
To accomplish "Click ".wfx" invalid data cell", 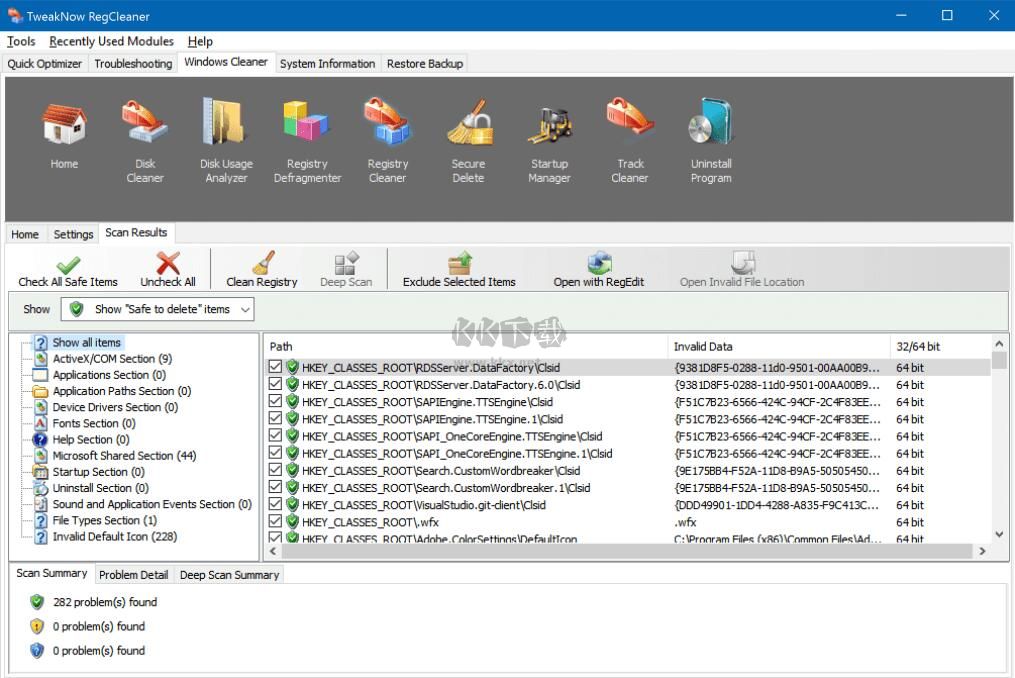I will tap(686, 522).
